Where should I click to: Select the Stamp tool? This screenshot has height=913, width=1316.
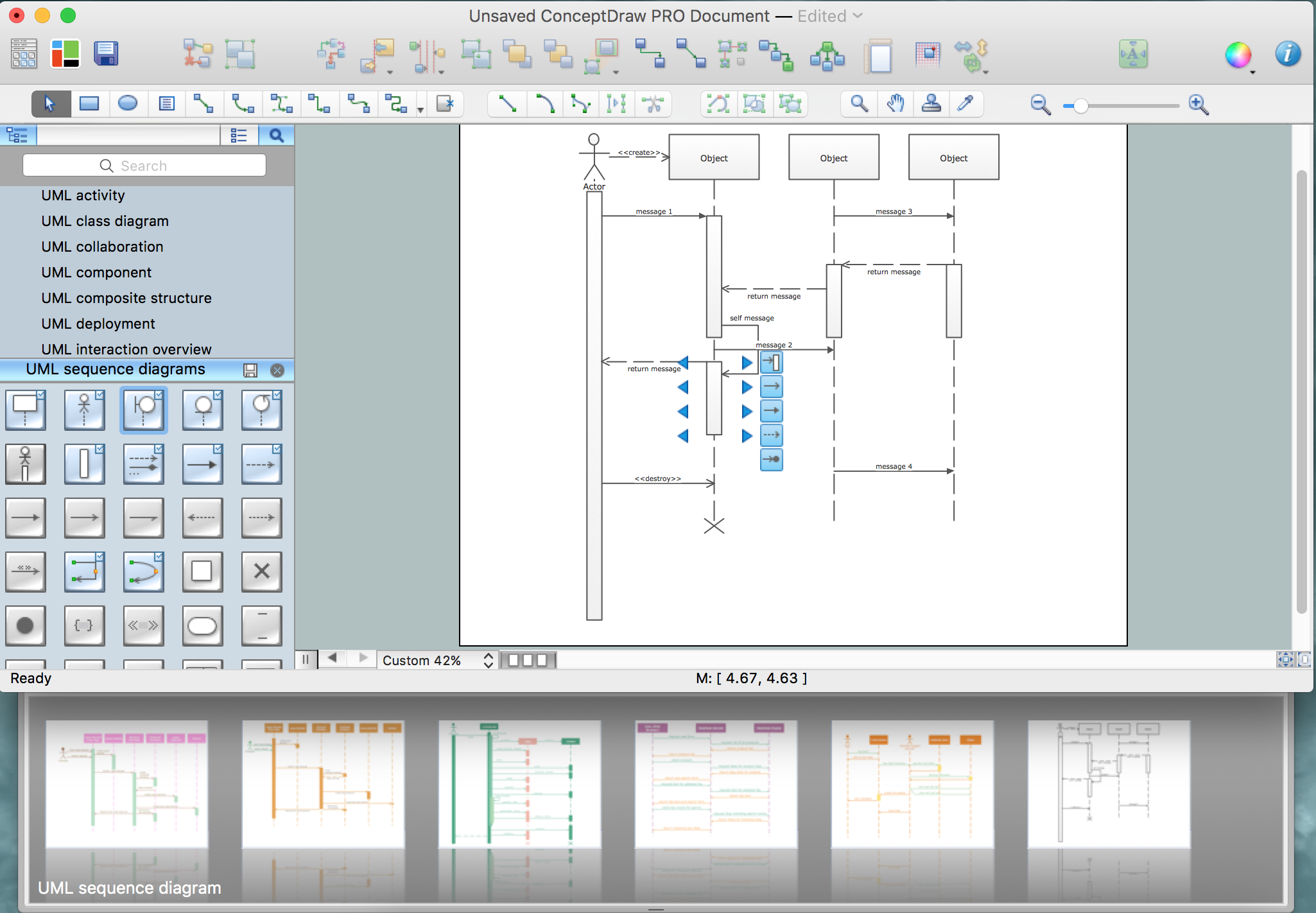(x=931, y=103)
